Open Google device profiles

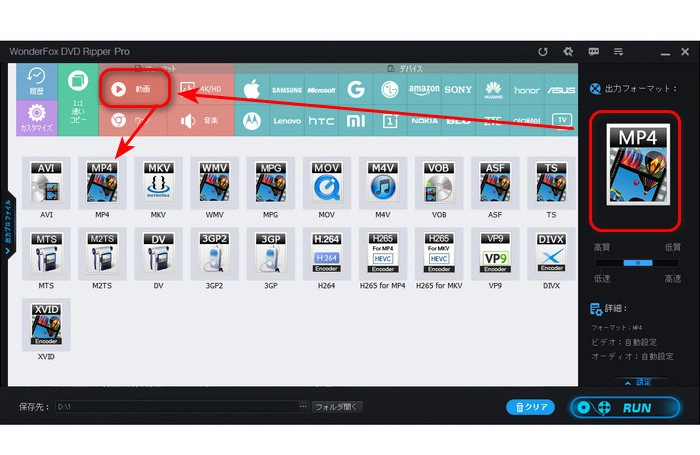(x=355, y=90)
